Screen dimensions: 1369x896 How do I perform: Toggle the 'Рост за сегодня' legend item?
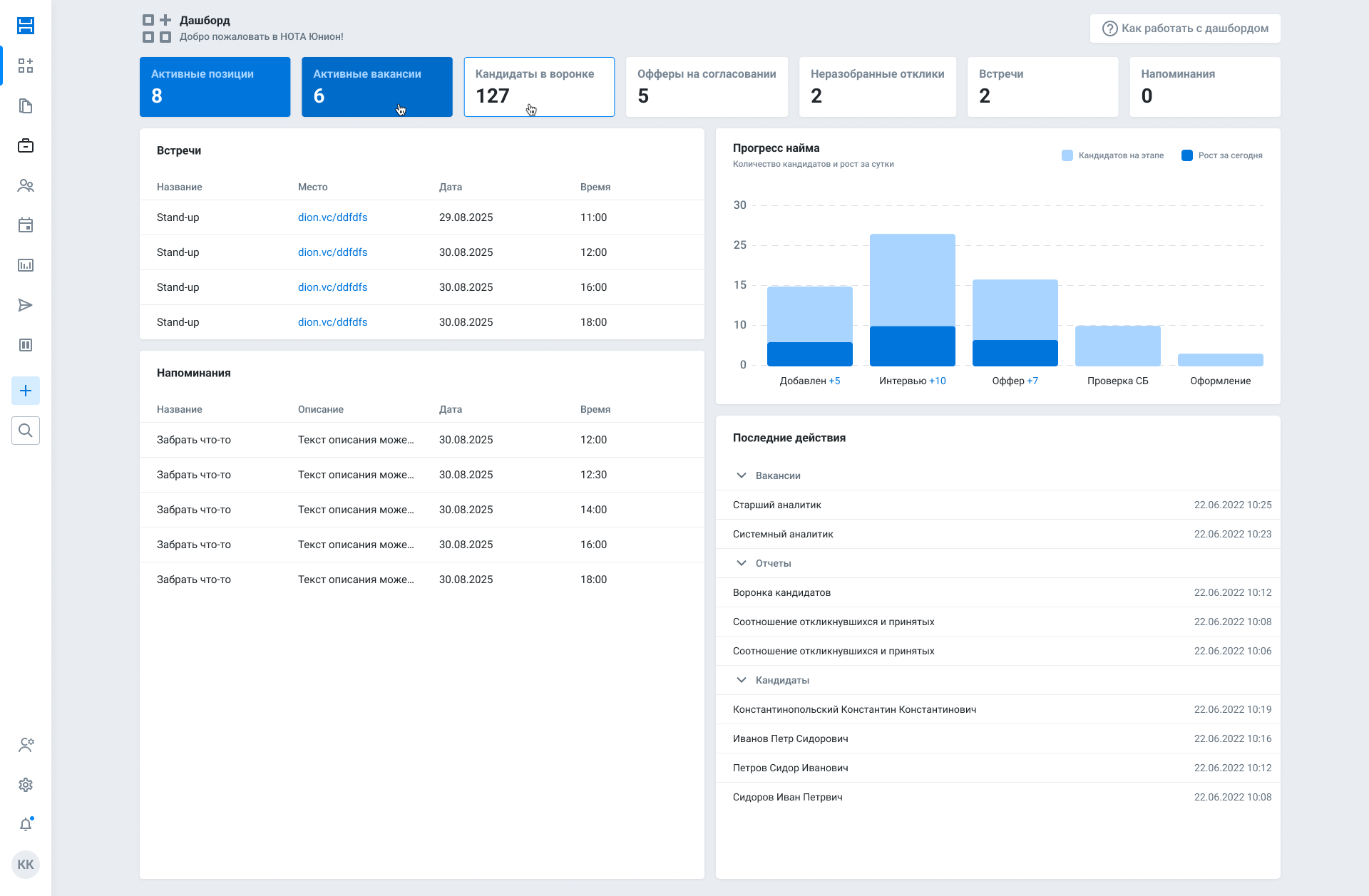pyautogui.click(x=1221, y=155)
